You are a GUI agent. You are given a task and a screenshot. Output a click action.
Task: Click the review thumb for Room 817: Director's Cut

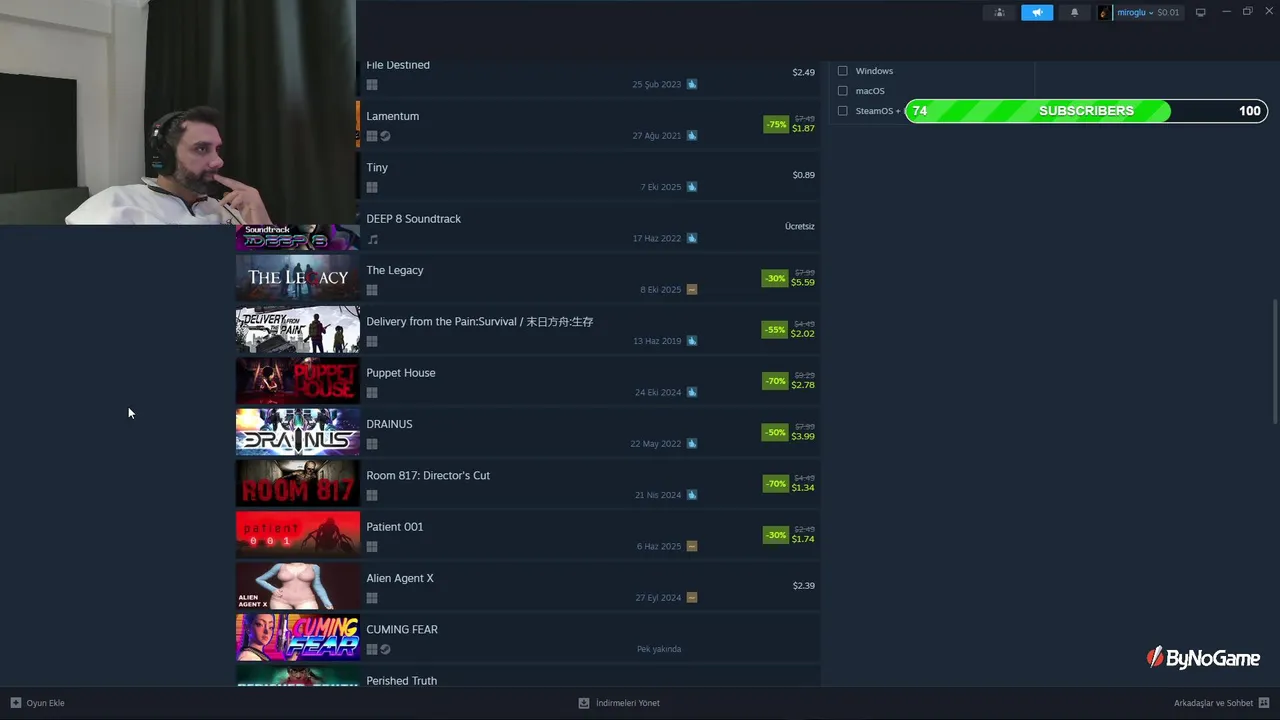[692, 495]
